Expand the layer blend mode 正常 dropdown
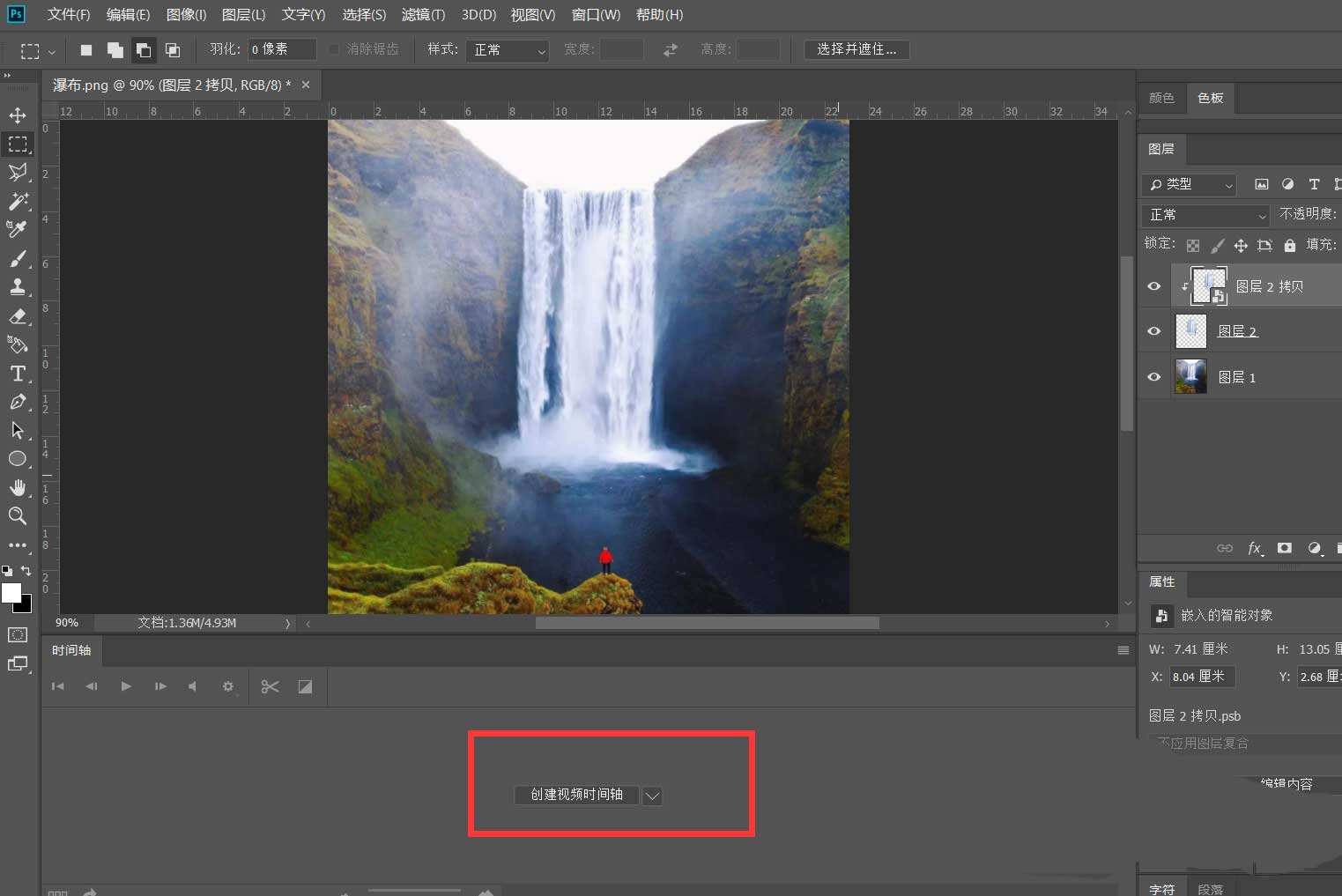1342x896 pixels. click(x=1205, y=215)
